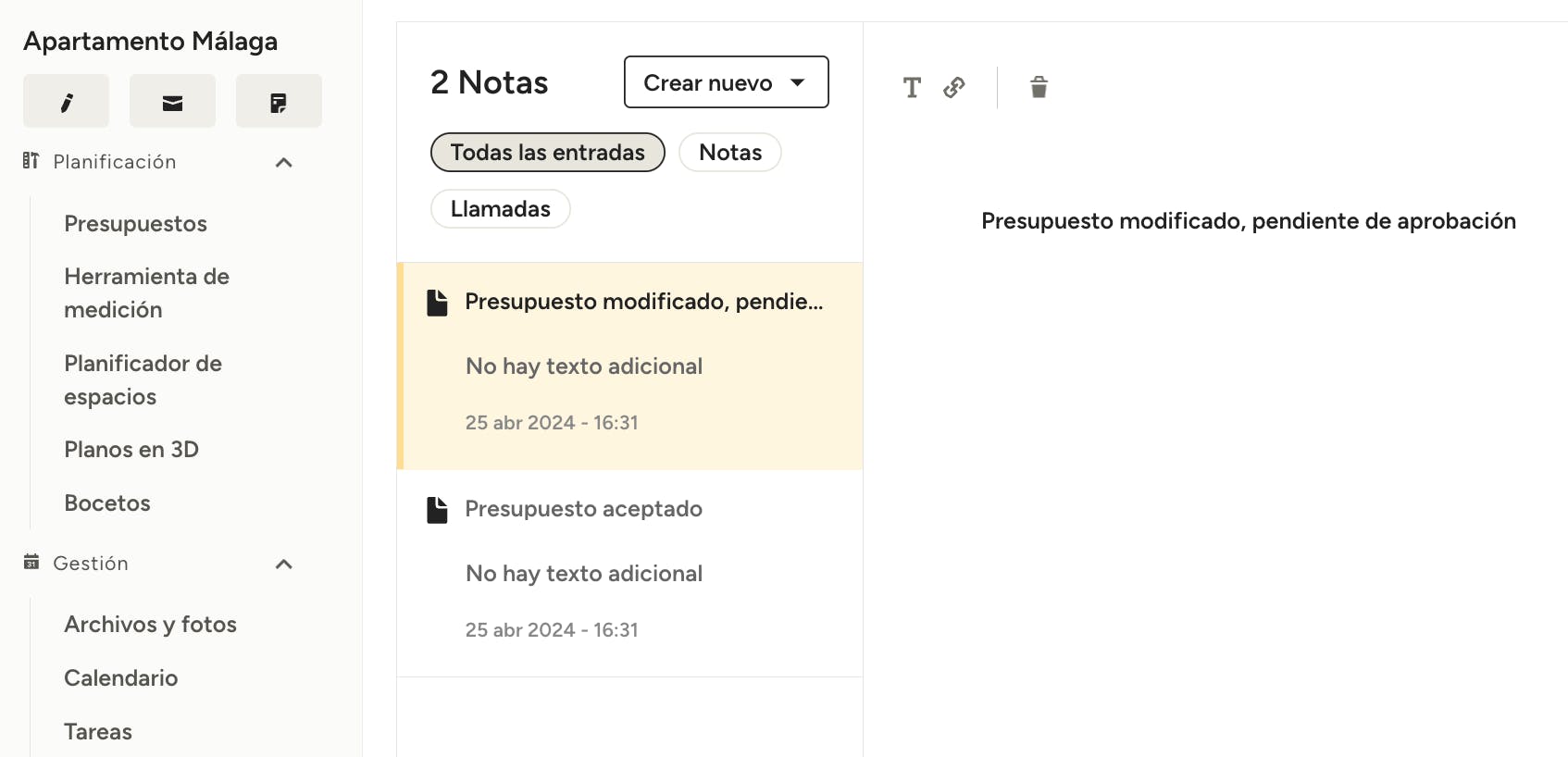Click the pencil edit icon button

(66, 101)
